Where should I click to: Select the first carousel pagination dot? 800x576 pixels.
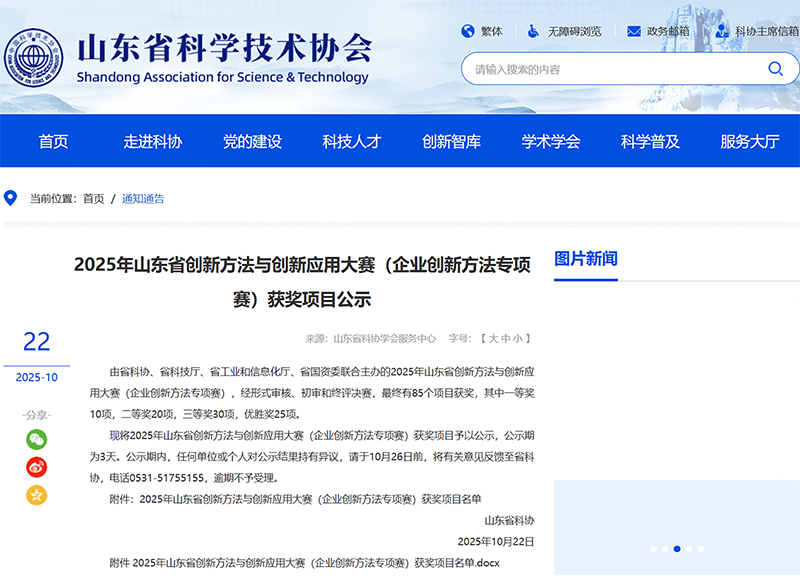click(x=653, y=549)
